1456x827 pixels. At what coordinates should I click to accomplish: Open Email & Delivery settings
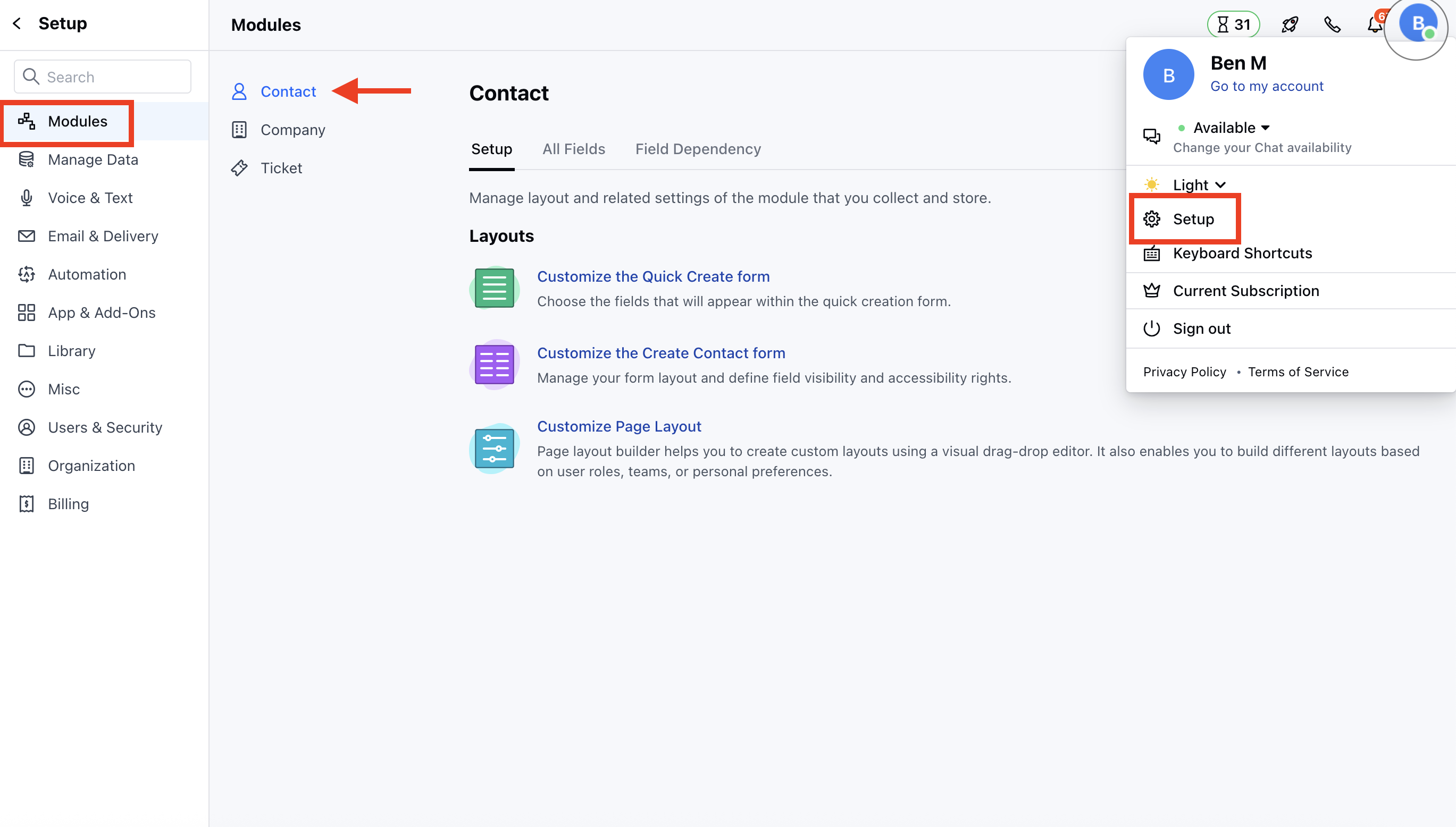coord(103,236)
